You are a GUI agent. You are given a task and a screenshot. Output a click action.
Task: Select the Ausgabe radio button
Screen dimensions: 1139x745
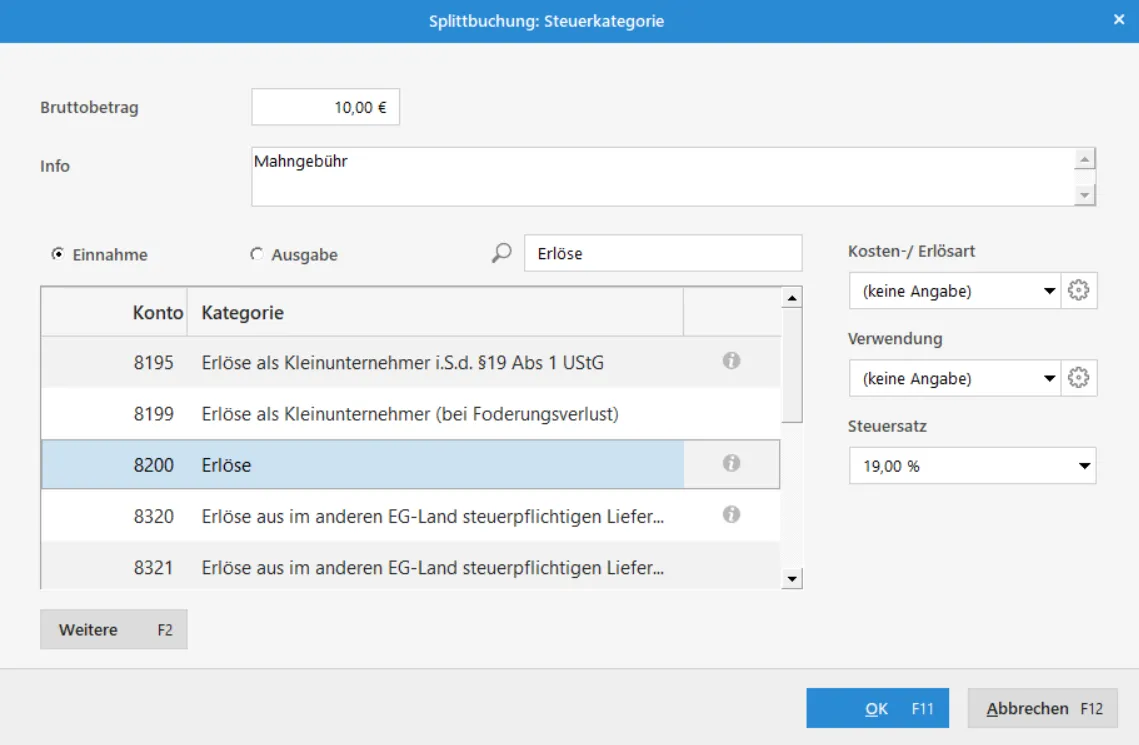(x=256, y=255)
